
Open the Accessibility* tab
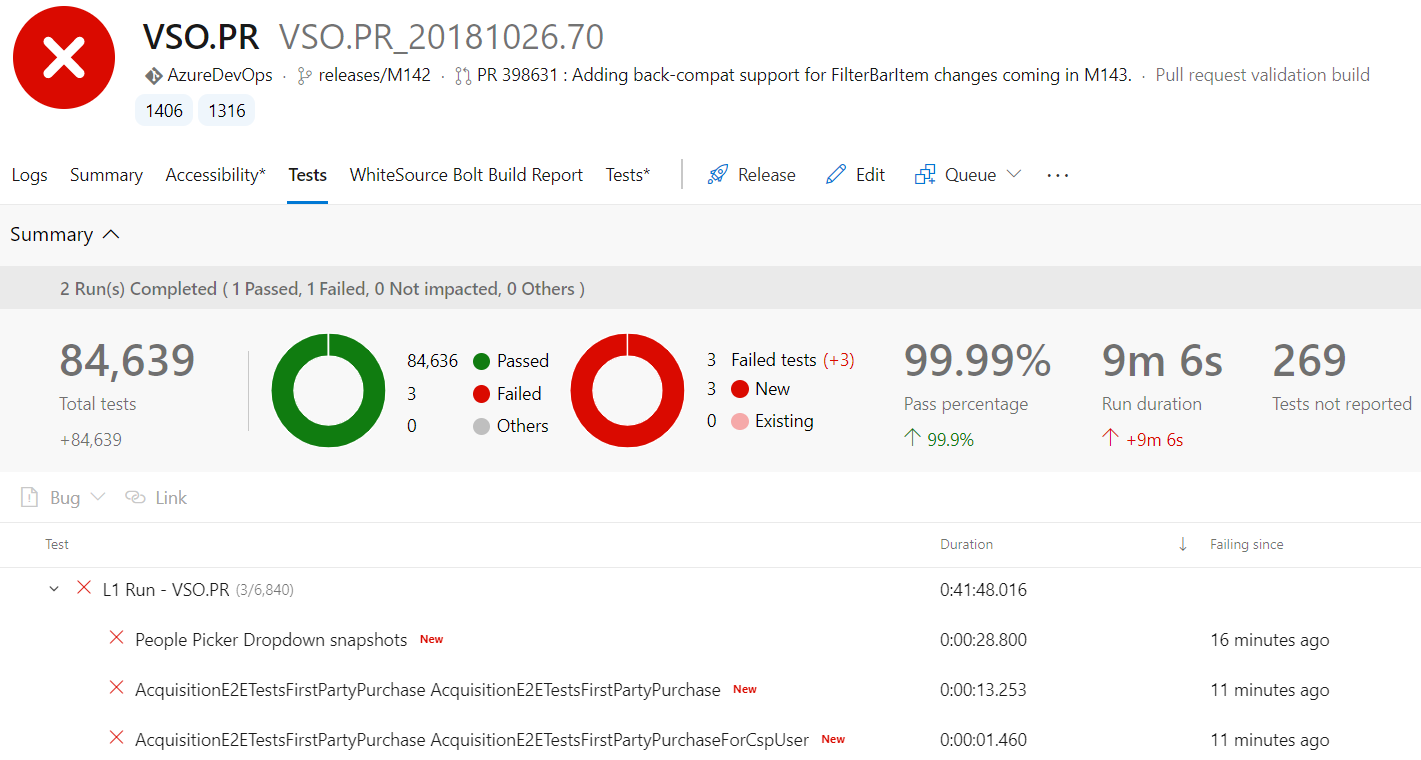click(216, 175)
